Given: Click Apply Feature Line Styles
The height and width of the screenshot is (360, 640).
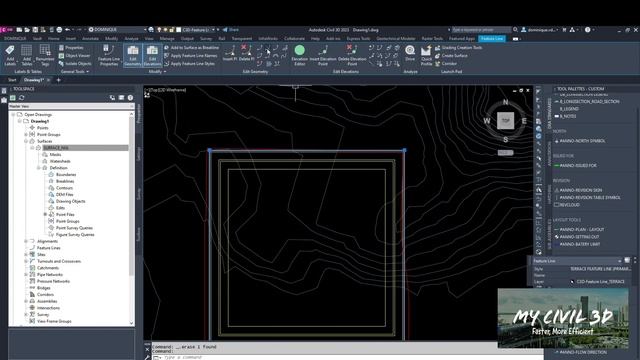Looking at the screenshot, I should pyautogui.click(x=189, y=64).
